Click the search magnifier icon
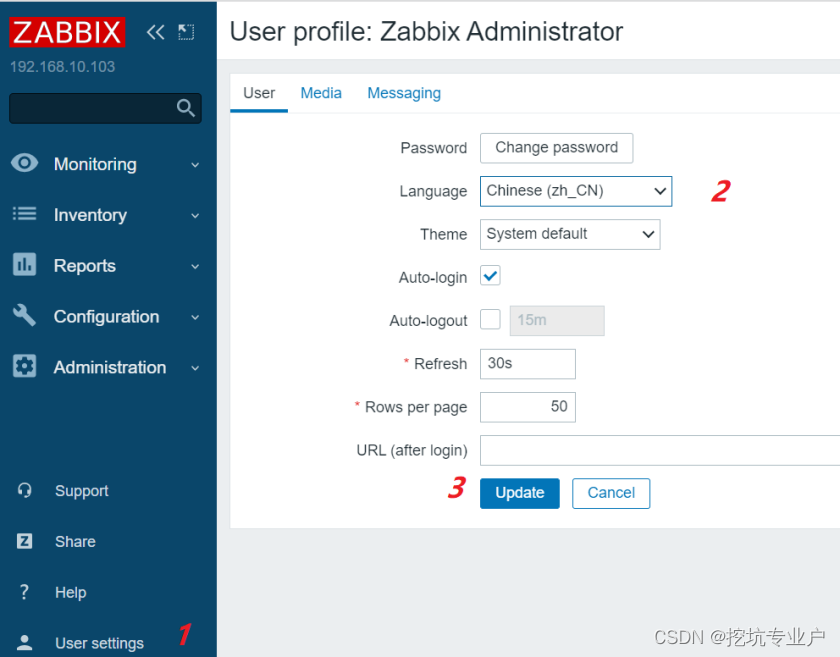 (186, 107)
